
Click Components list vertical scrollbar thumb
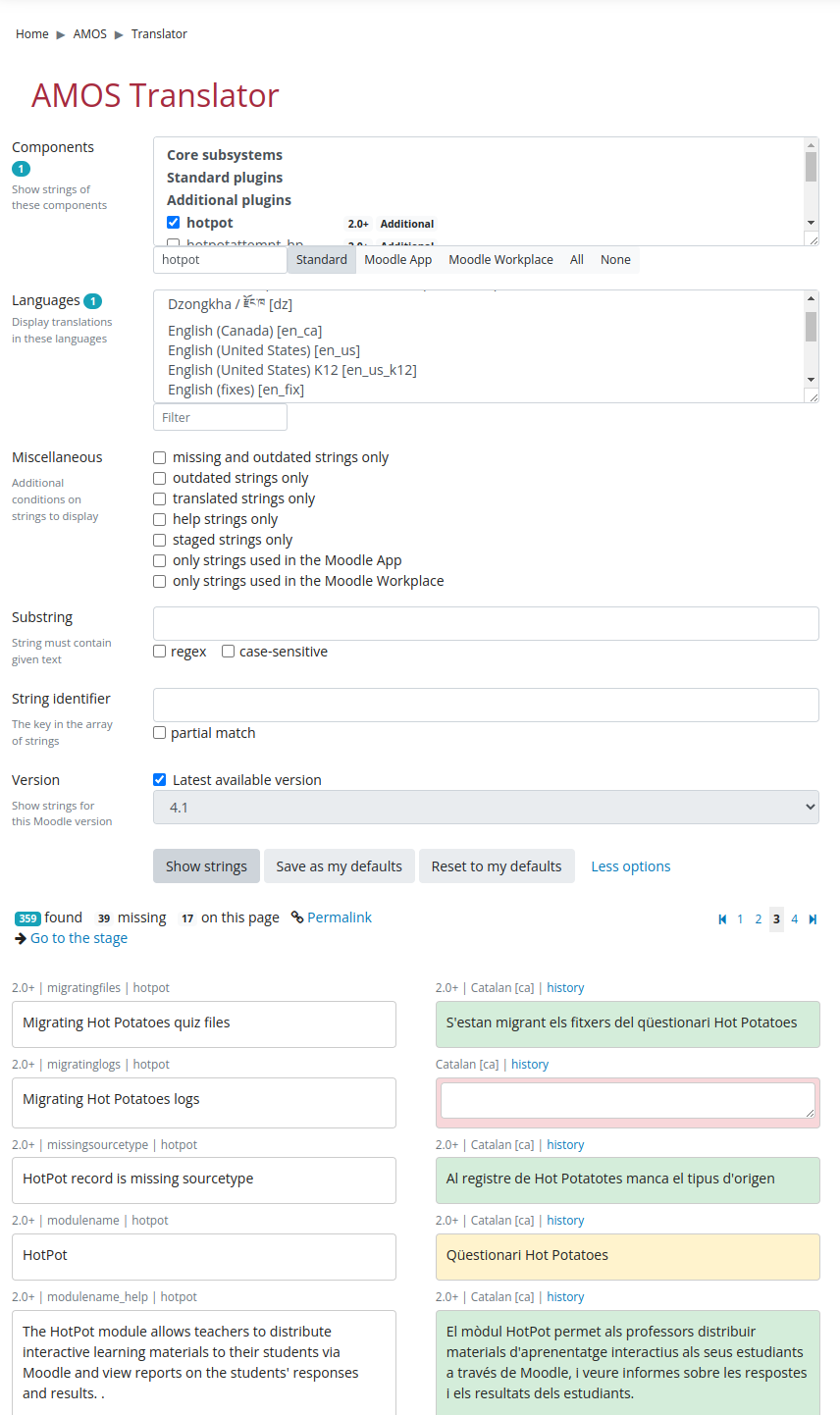coord(811,167)
